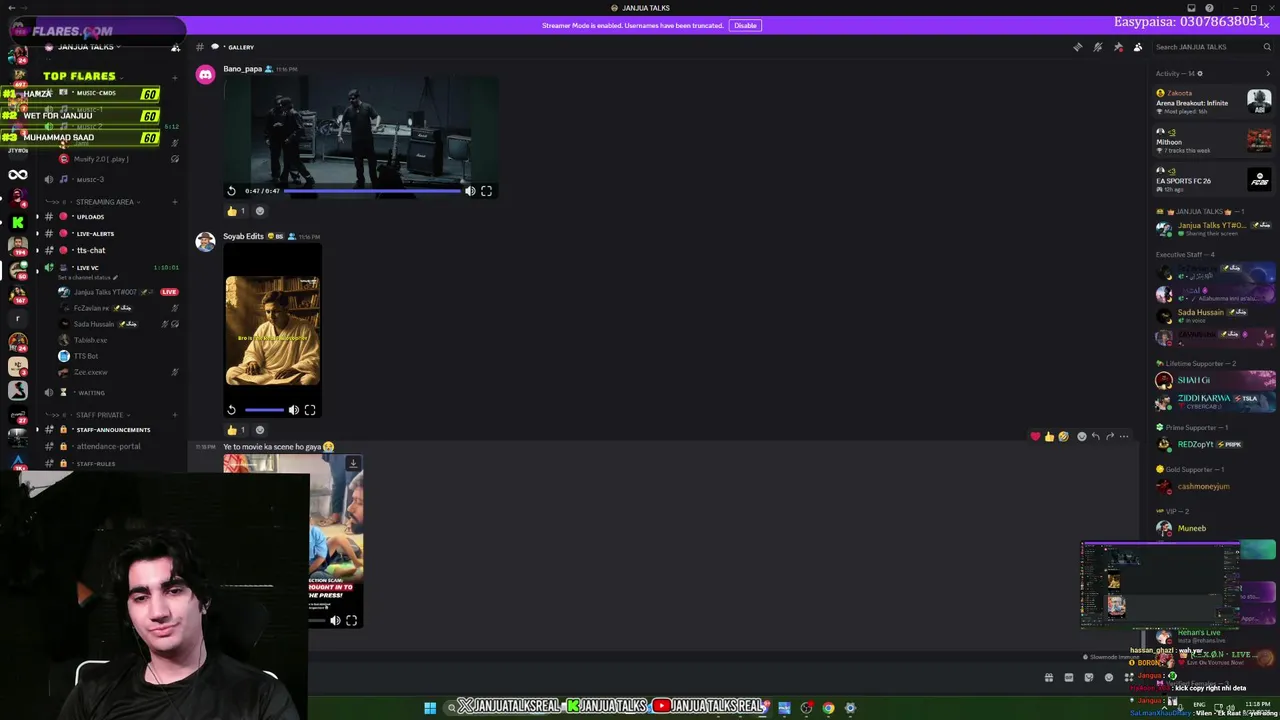Open the EA SPORTS FC 26 activity card

[x=1213, y=178]
